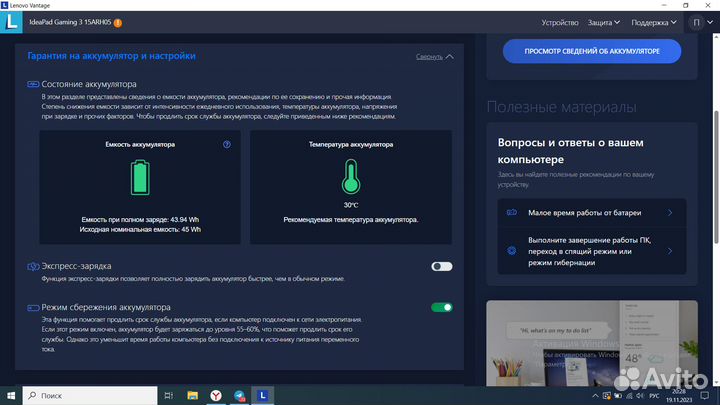Click the express charging section icon
Image resolution: width=720 pixels, height=405 pixels.
point(33,266)
